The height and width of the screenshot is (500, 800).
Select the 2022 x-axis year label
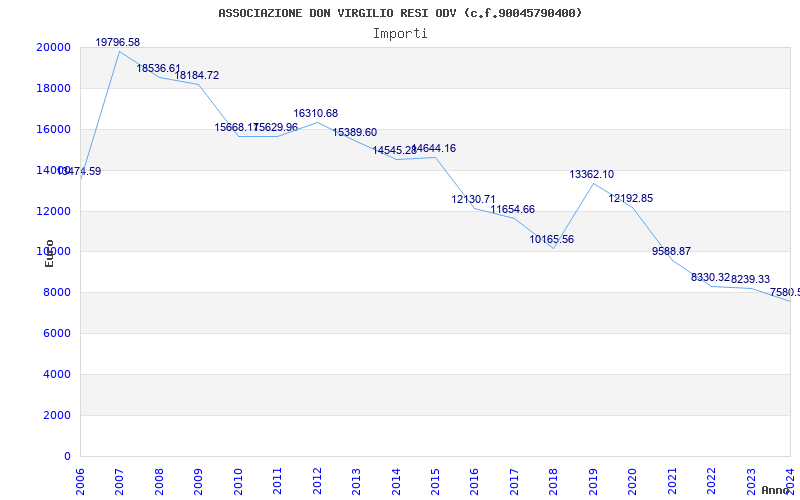711,481
